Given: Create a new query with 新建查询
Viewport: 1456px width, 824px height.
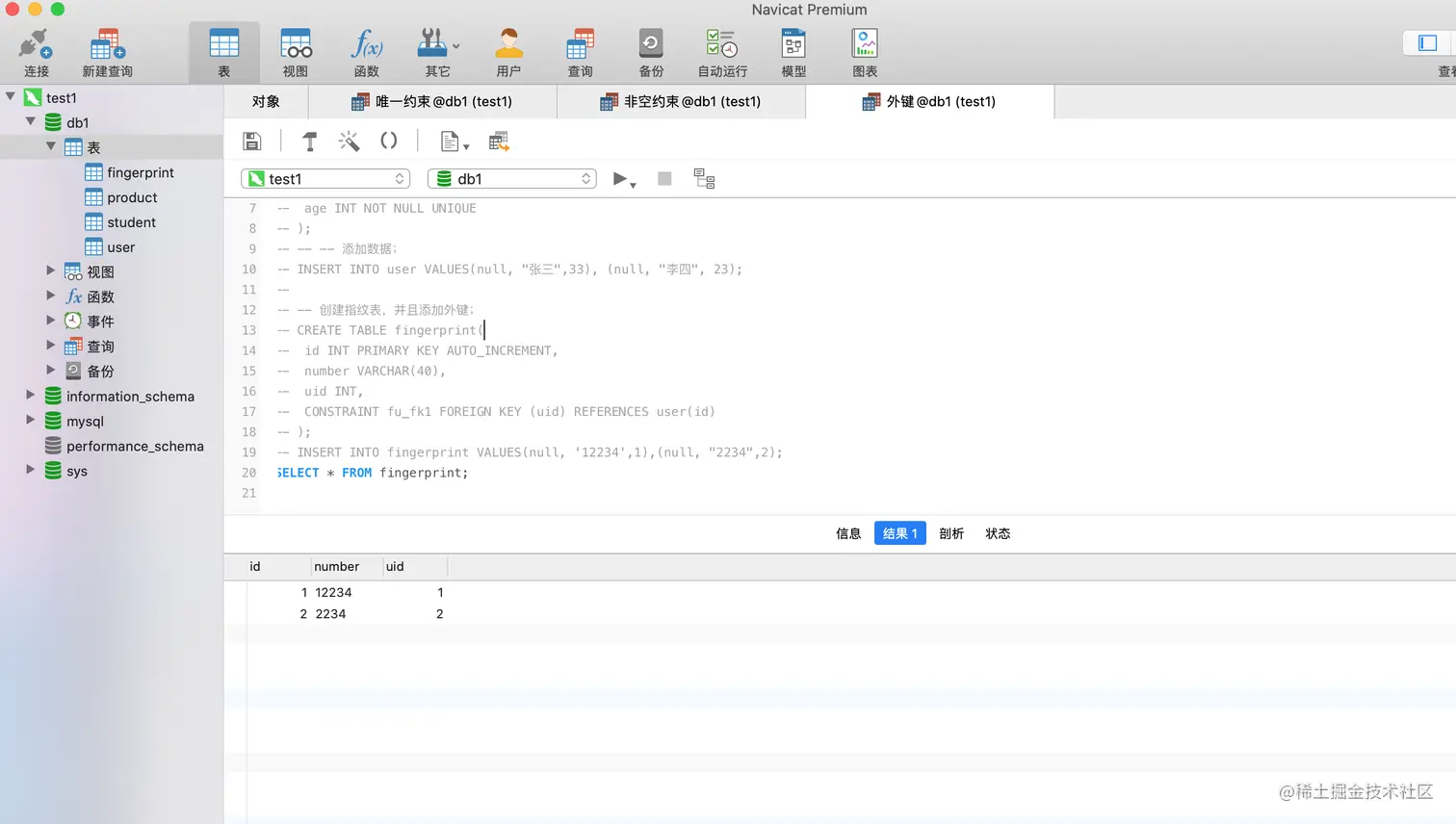Looking at the screenshot, I should coord(107,53).
